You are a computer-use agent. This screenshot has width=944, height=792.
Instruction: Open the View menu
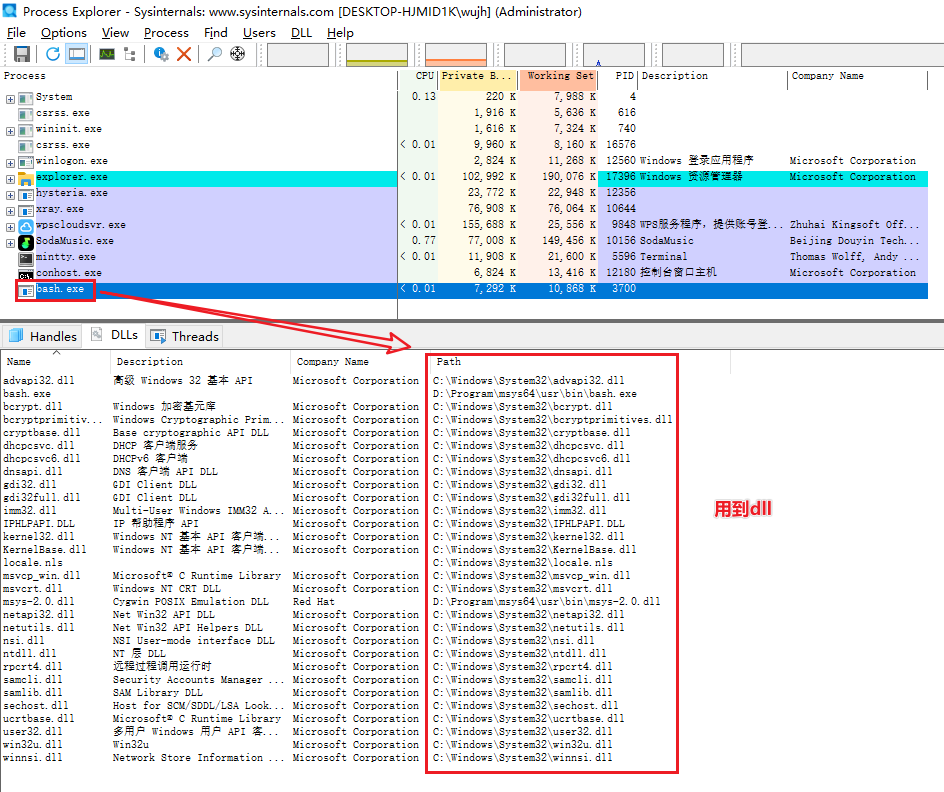point(115,32)
